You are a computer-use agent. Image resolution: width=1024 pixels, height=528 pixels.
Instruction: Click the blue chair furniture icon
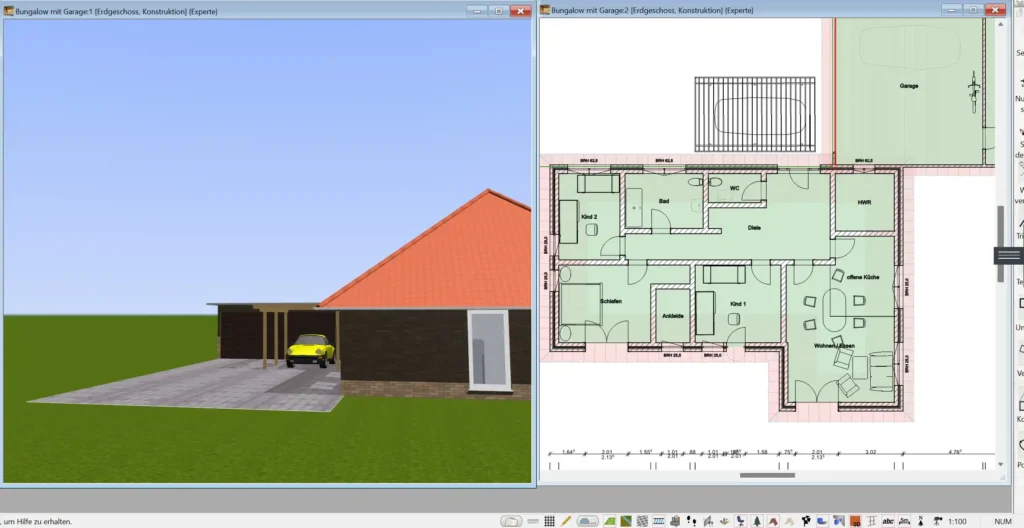741,520
